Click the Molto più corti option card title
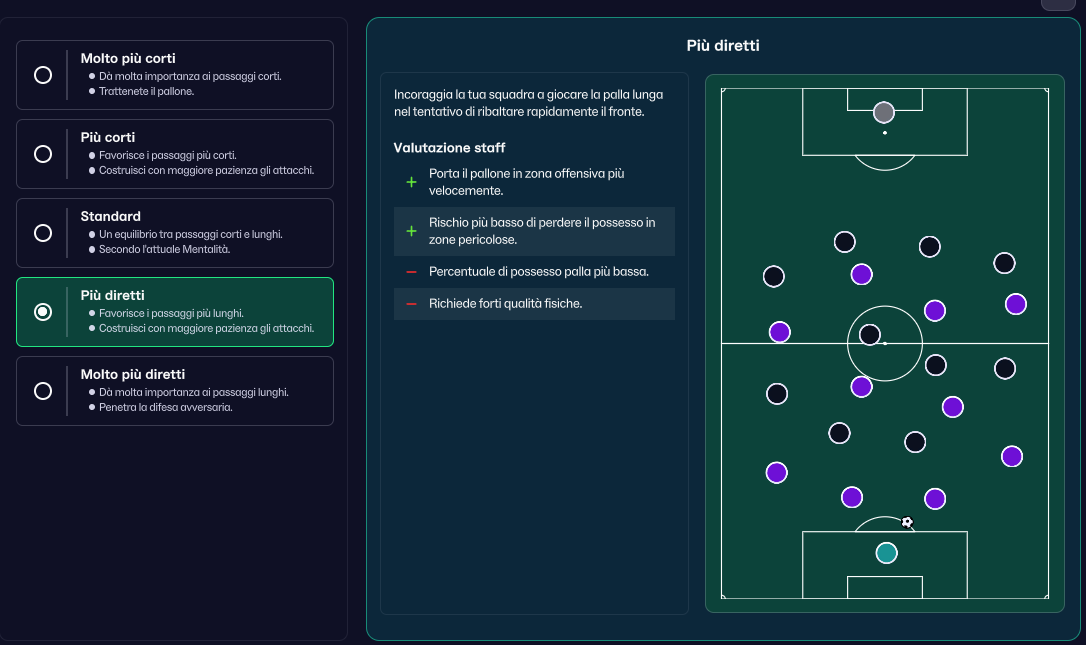Viewport: 1086px width, 645px height. click(128, 58)
